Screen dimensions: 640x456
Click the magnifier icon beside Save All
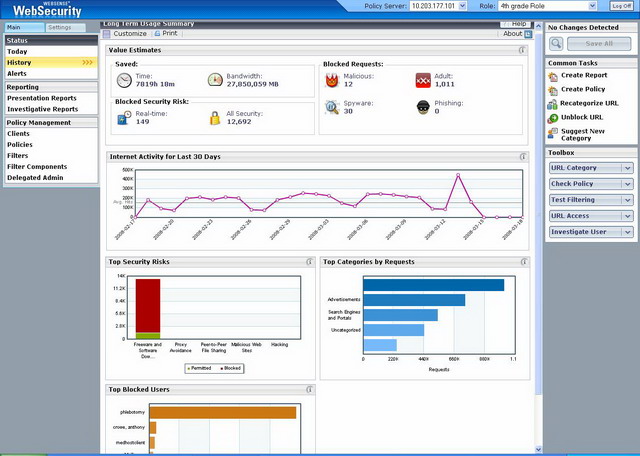556,44
